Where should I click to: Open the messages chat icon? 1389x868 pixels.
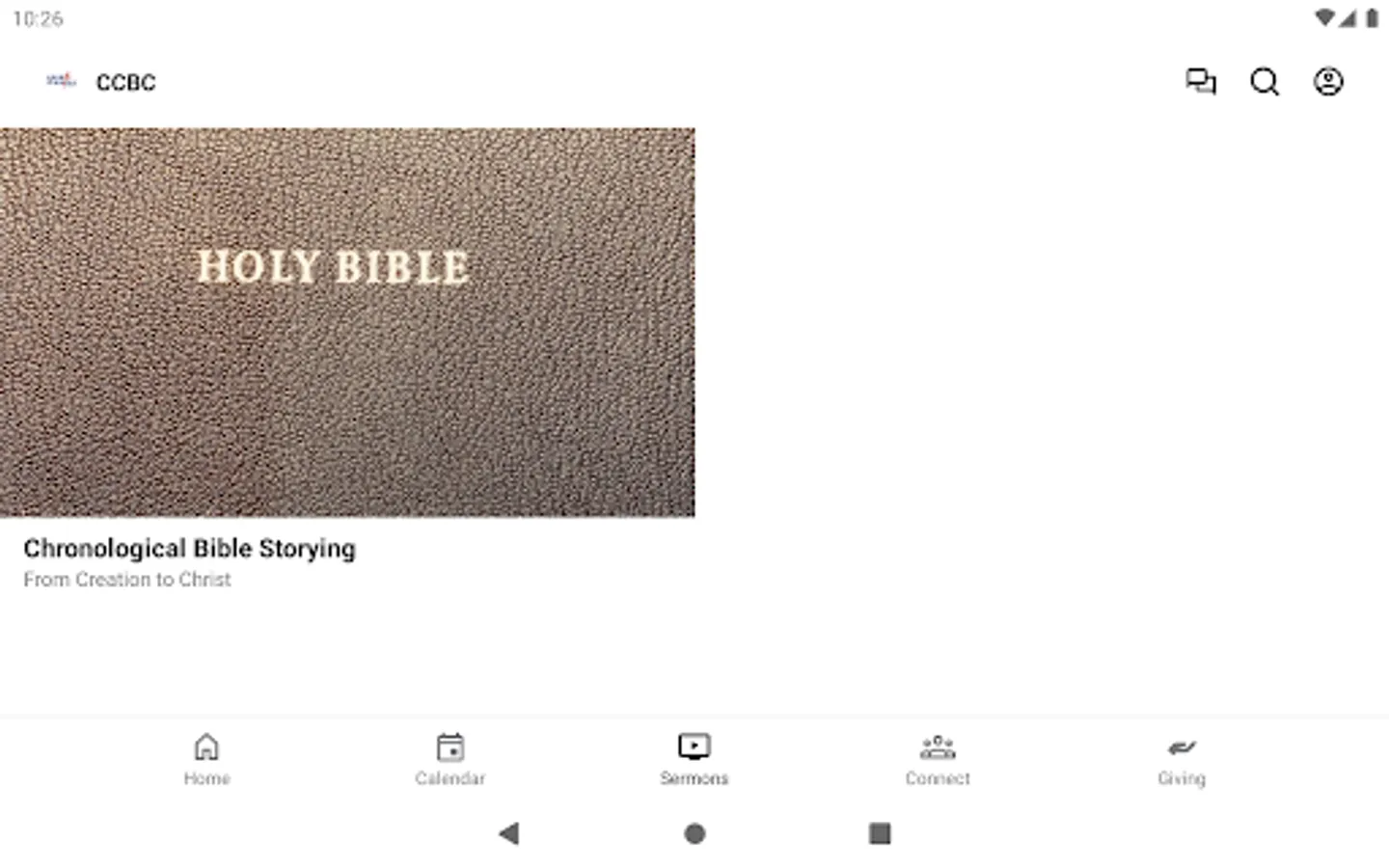point(1201,82)
